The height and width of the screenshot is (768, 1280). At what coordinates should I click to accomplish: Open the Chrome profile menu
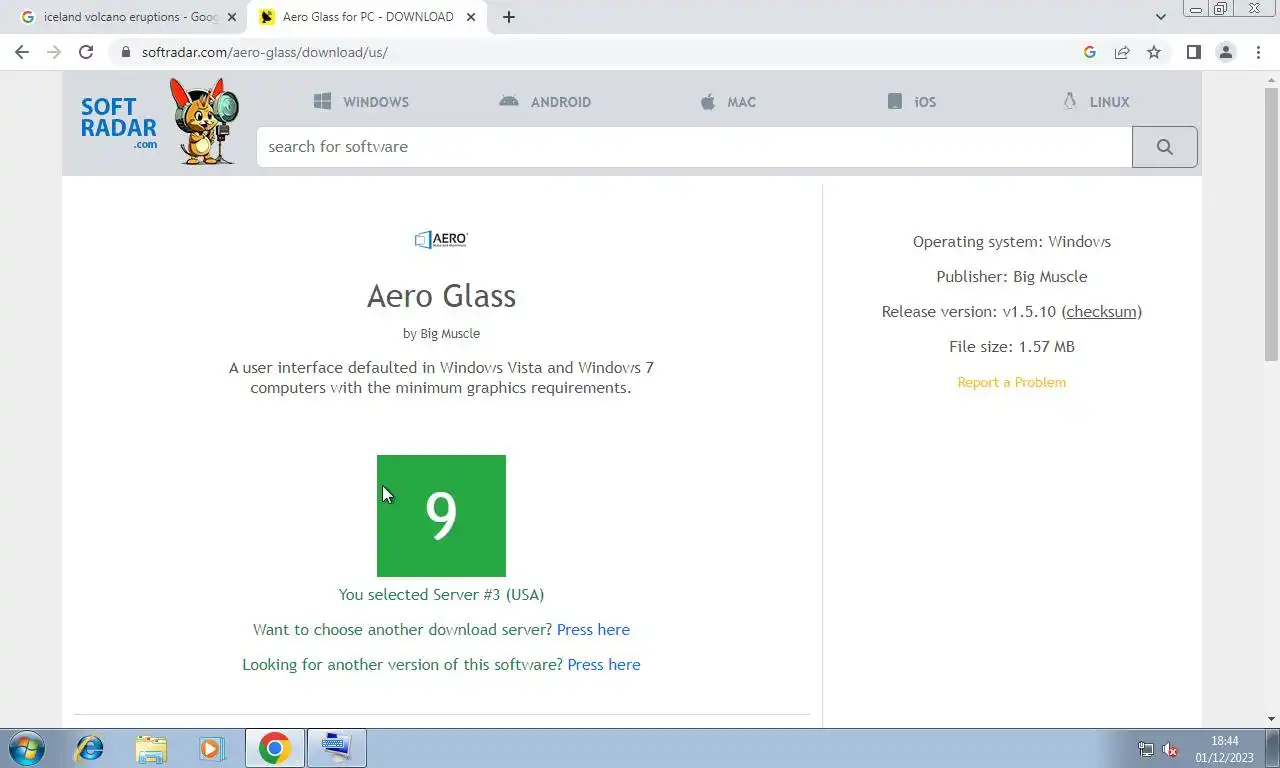1225,52
